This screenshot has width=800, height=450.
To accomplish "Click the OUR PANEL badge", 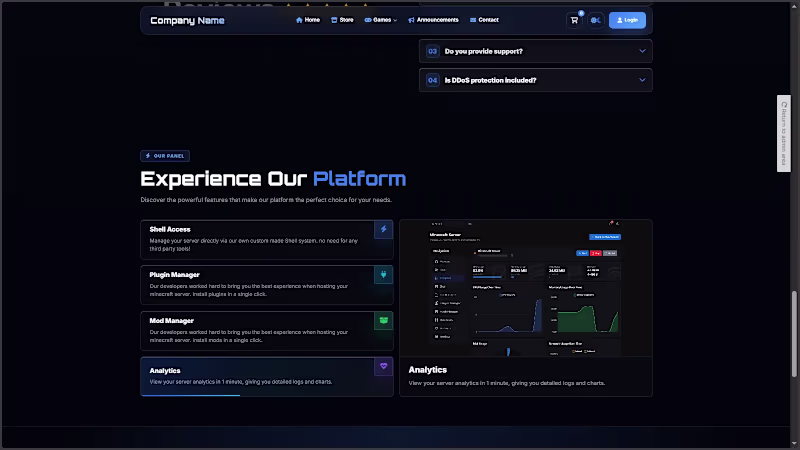I will tap(165, 156).
